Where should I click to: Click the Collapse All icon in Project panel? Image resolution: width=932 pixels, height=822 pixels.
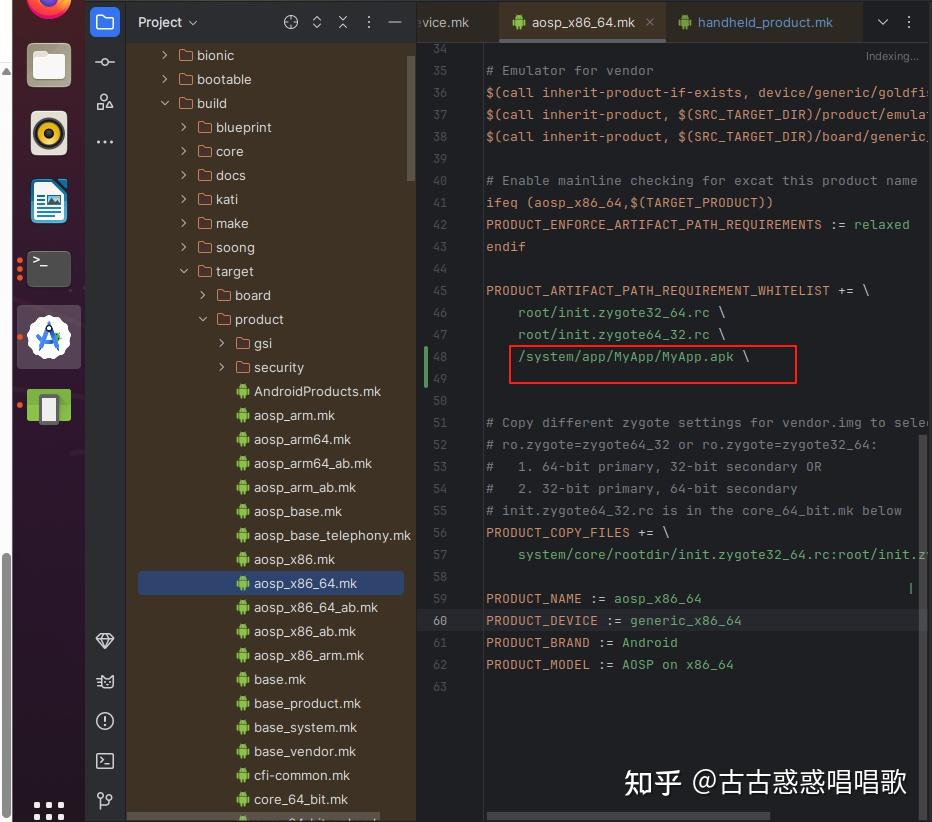(343, 23)
